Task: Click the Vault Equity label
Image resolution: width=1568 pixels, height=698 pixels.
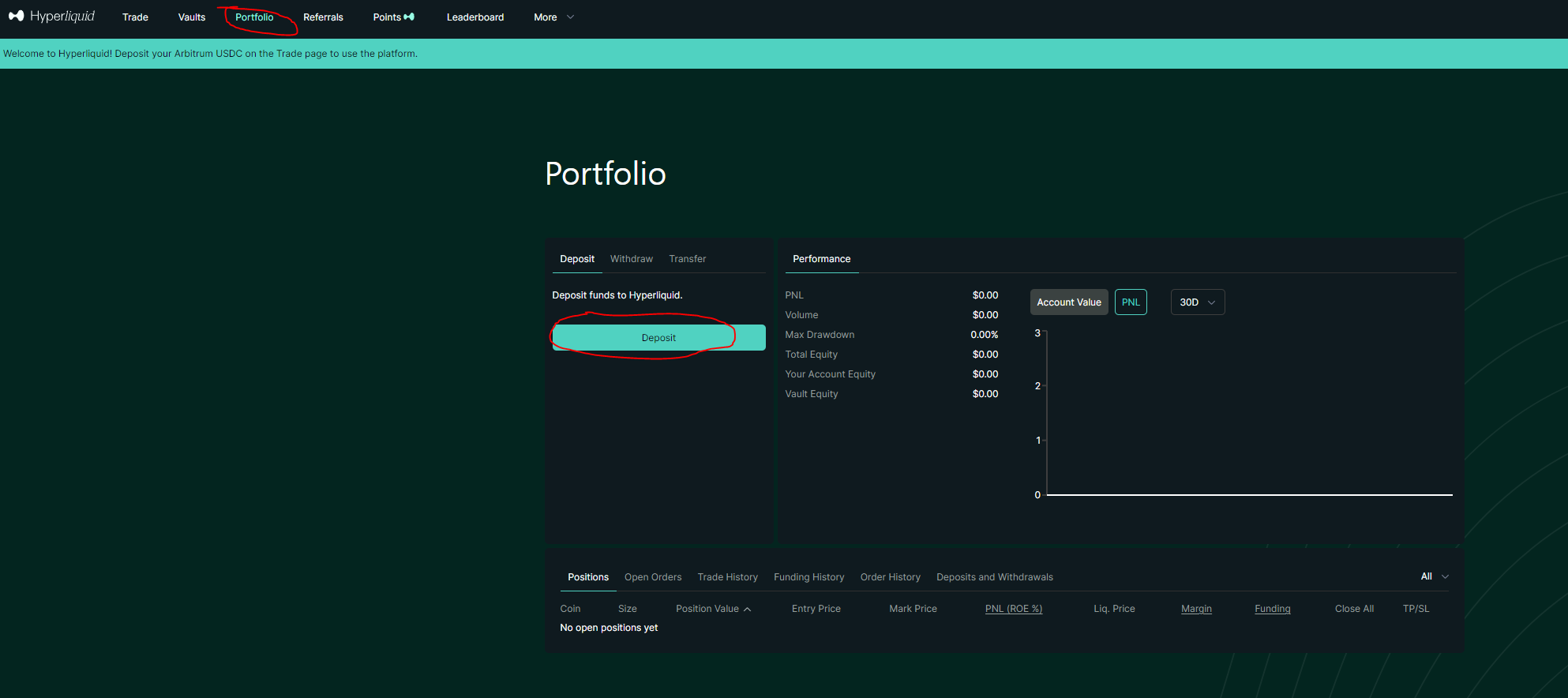Action: pyautogui.click(x=812, y=394)
